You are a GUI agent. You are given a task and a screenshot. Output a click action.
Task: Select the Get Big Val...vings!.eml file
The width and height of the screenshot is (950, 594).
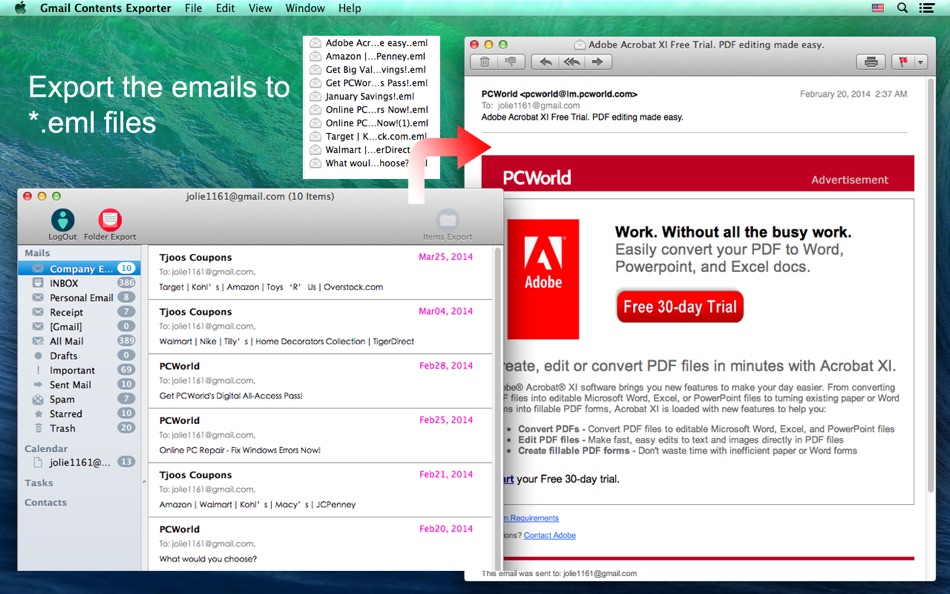[369, 70]
